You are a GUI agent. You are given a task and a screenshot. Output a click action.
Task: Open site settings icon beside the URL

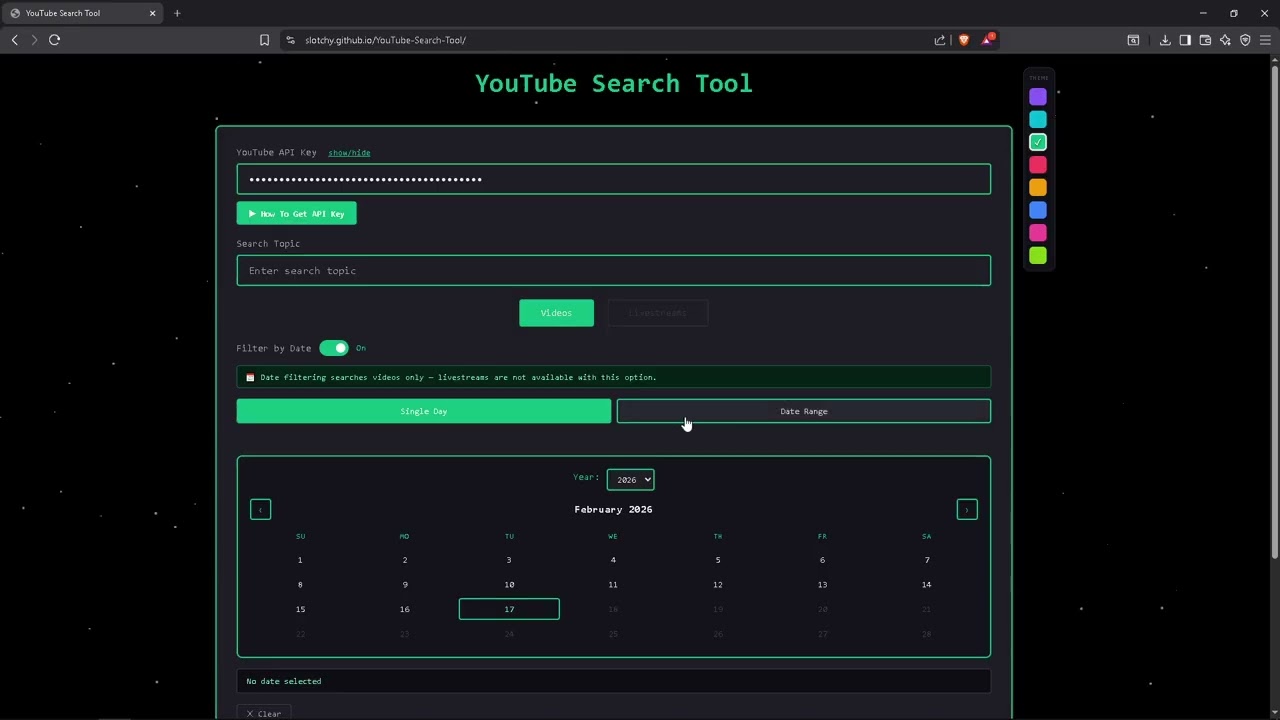pyautogui.click(x=290, y=40)
